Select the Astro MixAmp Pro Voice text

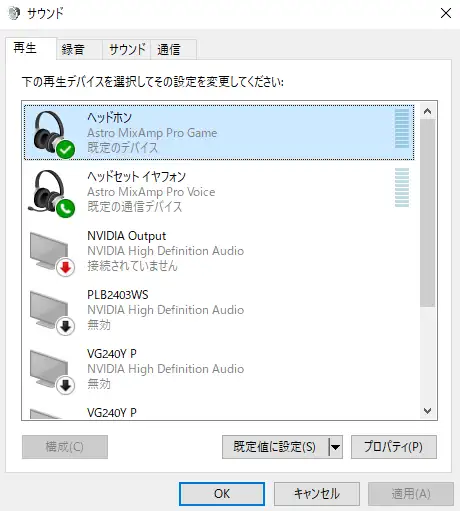[151, 192]
